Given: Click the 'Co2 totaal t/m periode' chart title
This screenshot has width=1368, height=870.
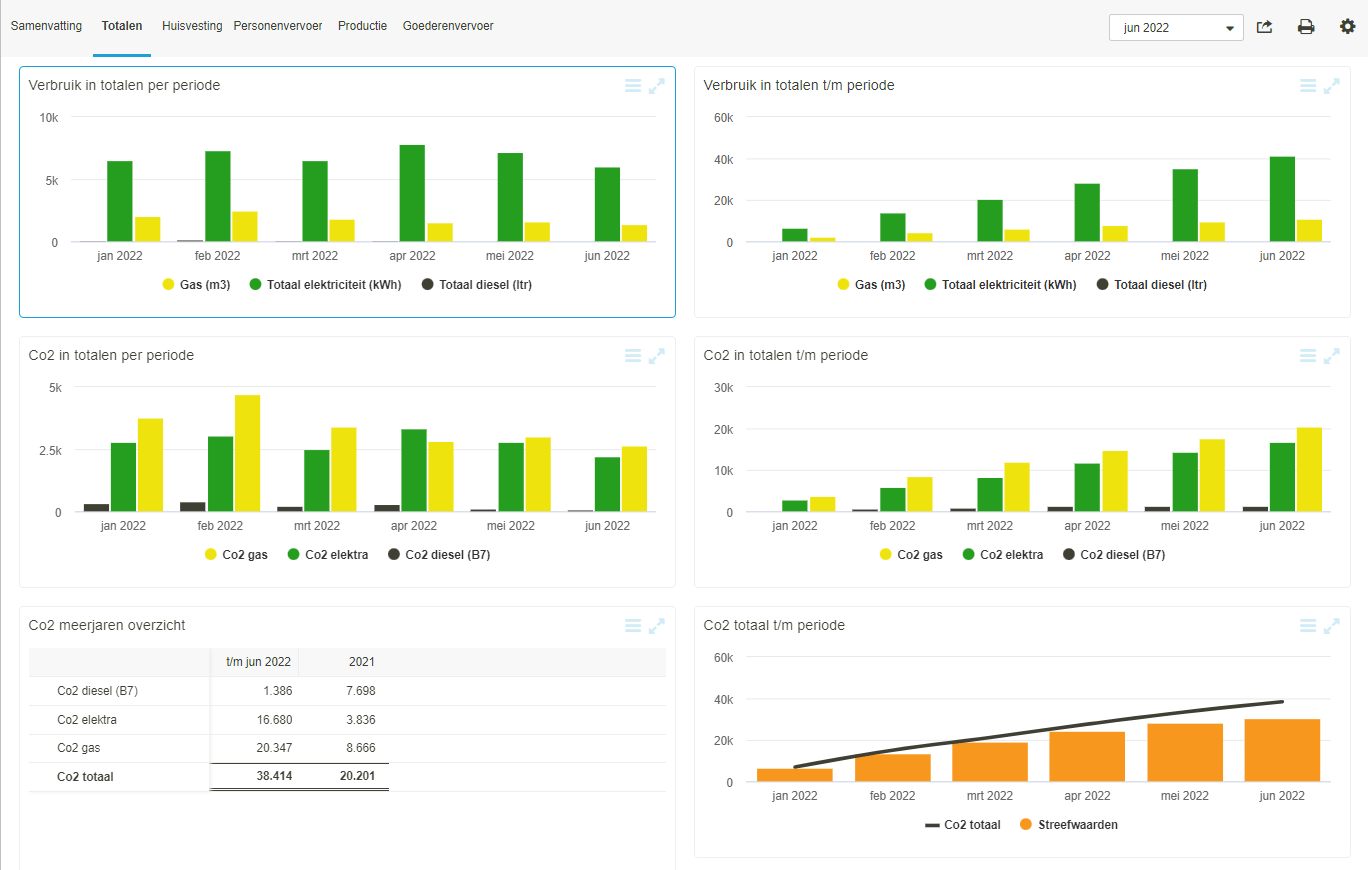Looking at the screenshot, I should coord(774,625).
